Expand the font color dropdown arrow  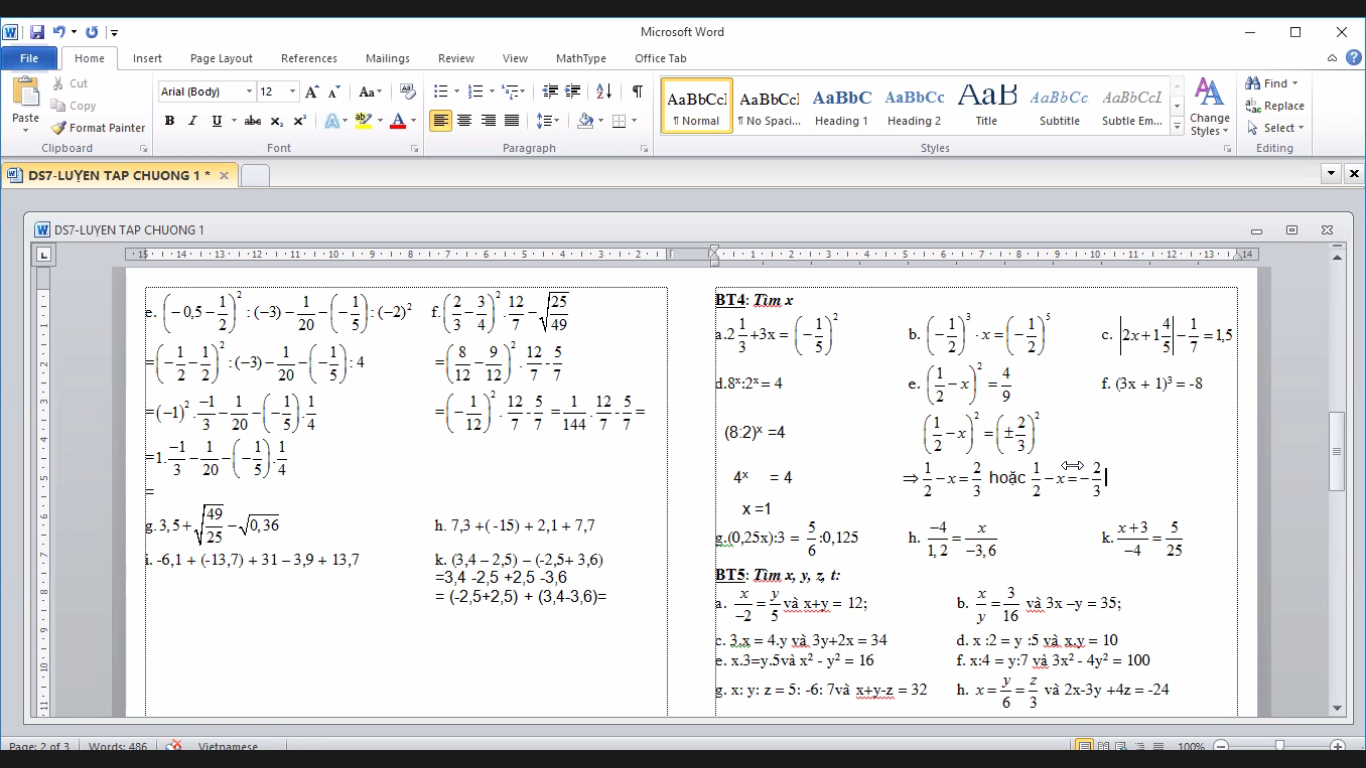coord(414,121)
